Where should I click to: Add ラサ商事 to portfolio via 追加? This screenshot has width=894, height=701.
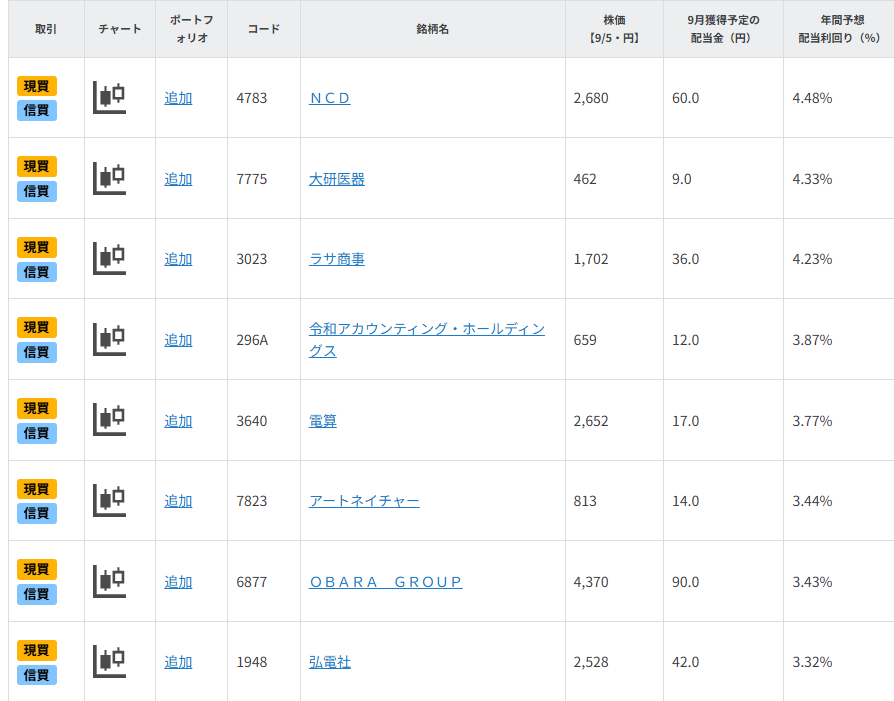(178, 259)
